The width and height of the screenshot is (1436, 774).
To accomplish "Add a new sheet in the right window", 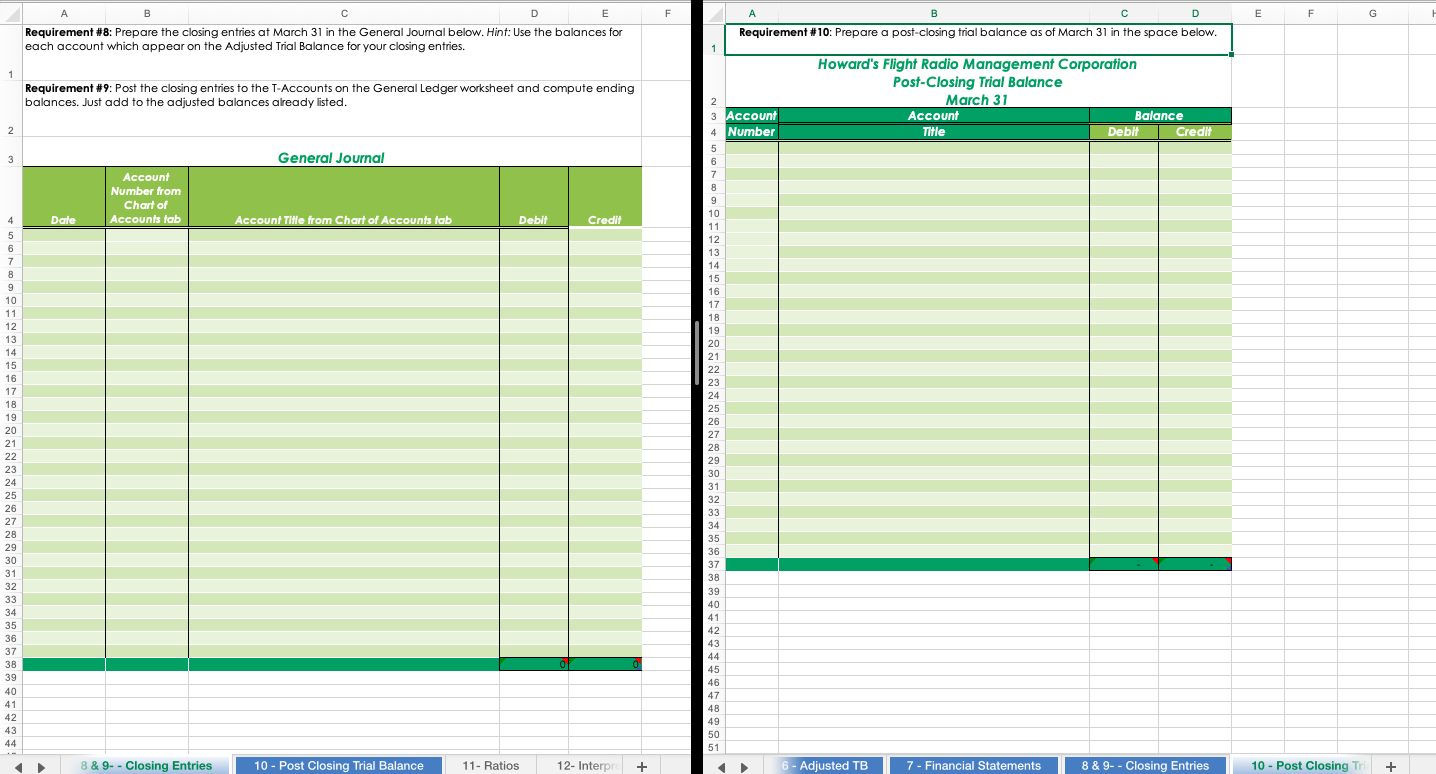I will [1391, 766].
